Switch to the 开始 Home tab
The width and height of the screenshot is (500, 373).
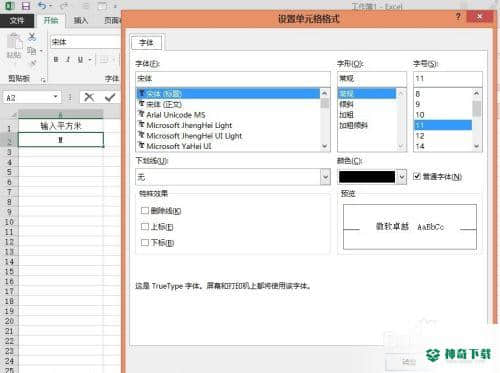point(51,21)
